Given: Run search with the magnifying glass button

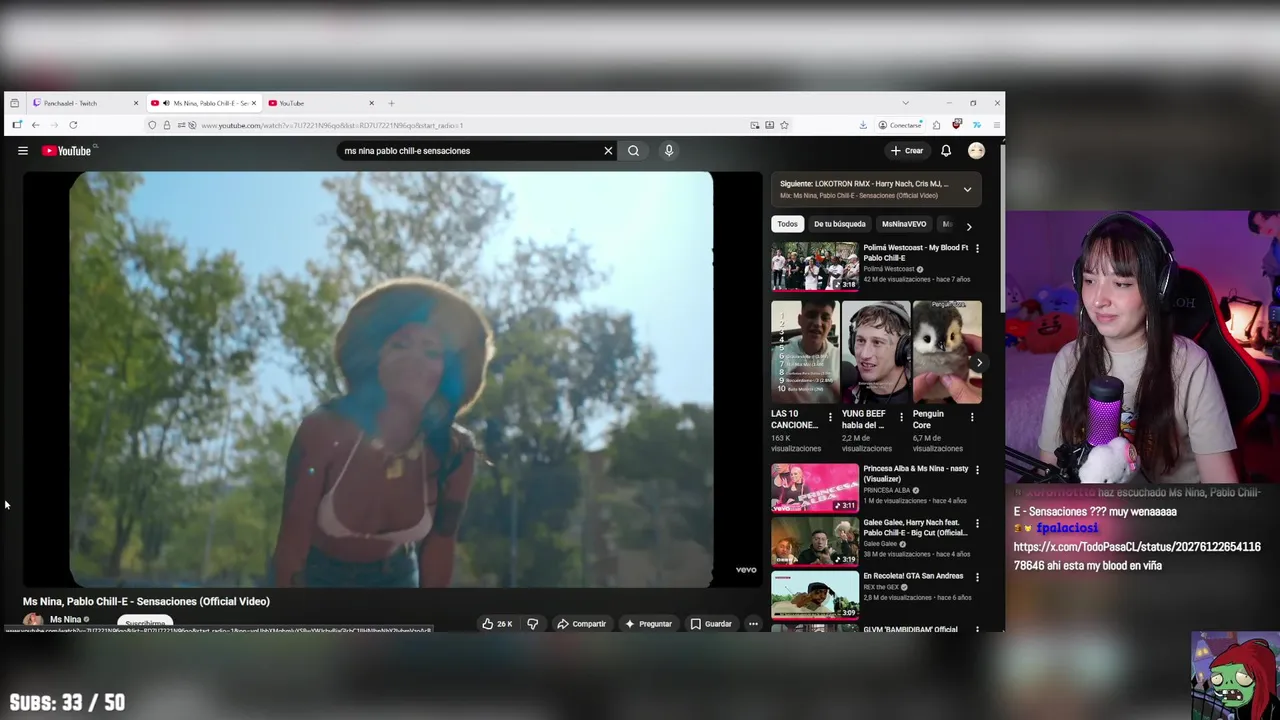Looking at the screenshot, I should point(633,151).
